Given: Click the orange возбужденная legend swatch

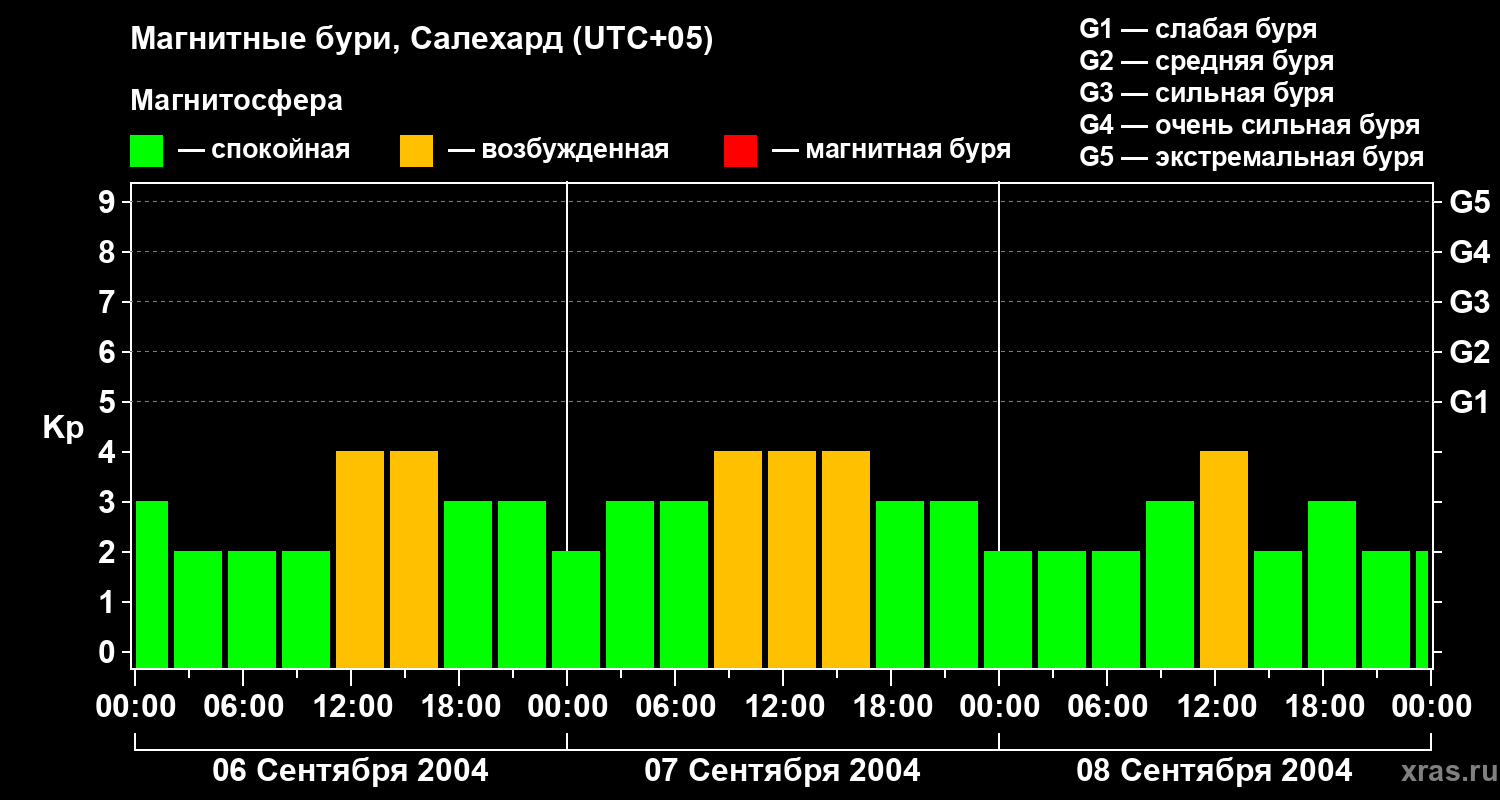Looking at the screenshot, I should (x=417, y=151).
